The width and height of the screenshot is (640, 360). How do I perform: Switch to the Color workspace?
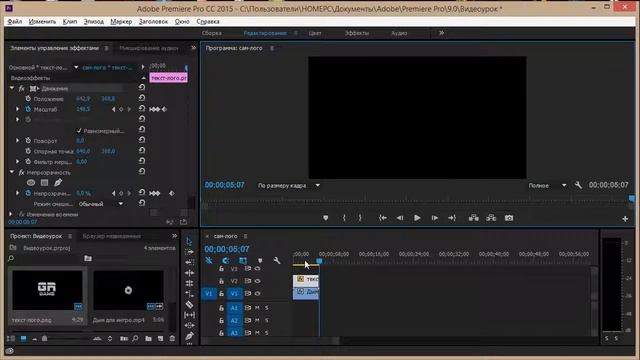(x=315, y=33)
